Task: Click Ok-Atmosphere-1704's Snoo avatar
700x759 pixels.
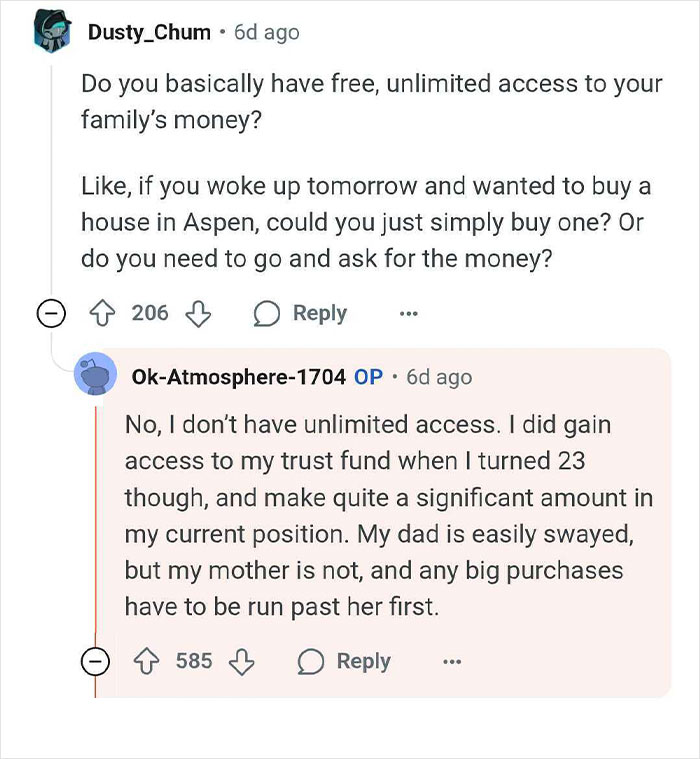Action: [x=95, y=377]
